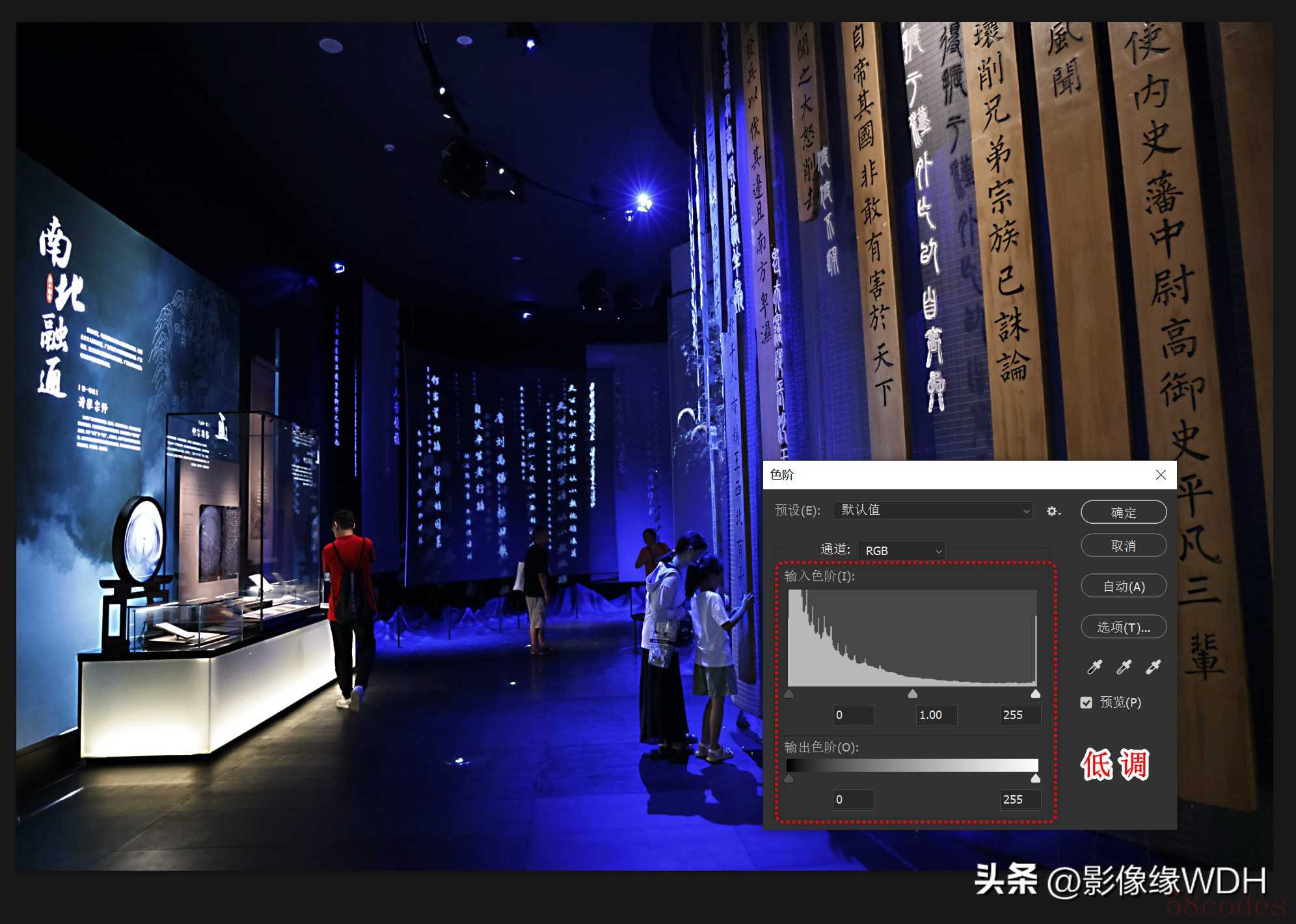Open the preset options gear menu
This screenshot has height=924, width=1296.
(x=1053, y=511)
